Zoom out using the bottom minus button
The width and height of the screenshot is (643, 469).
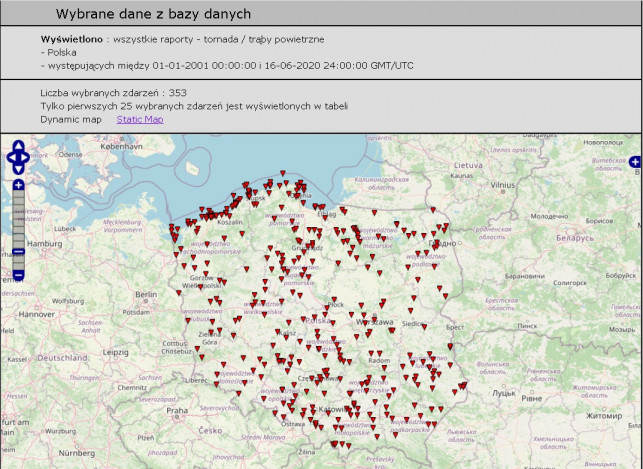click(18, 274)
